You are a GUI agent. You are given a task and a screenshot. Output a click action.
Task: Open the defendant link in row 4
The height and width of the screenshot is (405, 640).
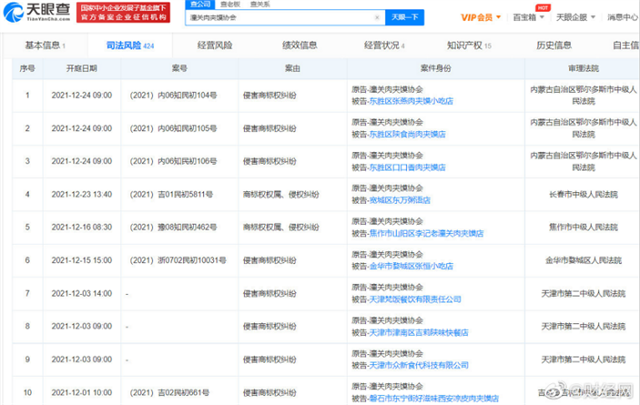[400, 200]
